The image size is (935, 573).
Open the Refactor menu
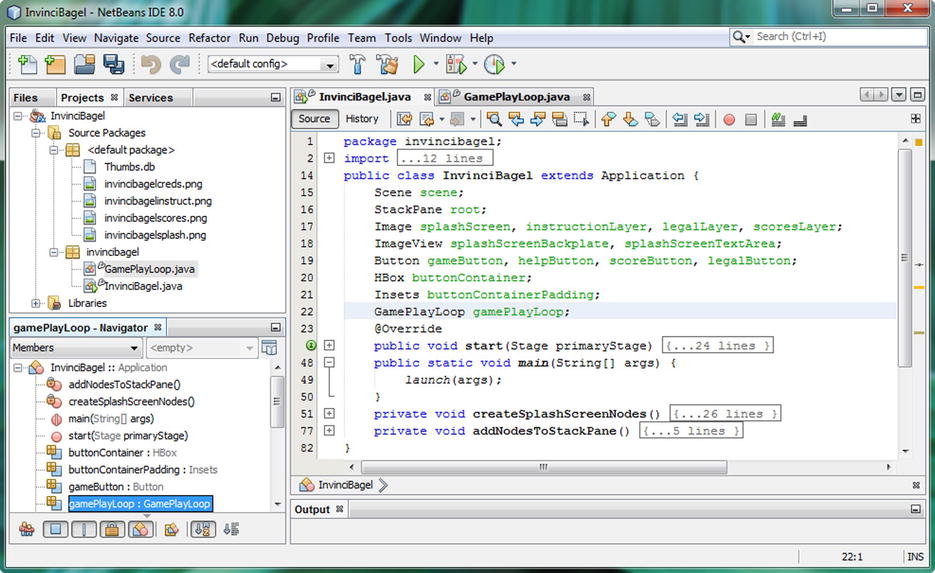click(x=209, y=38)
